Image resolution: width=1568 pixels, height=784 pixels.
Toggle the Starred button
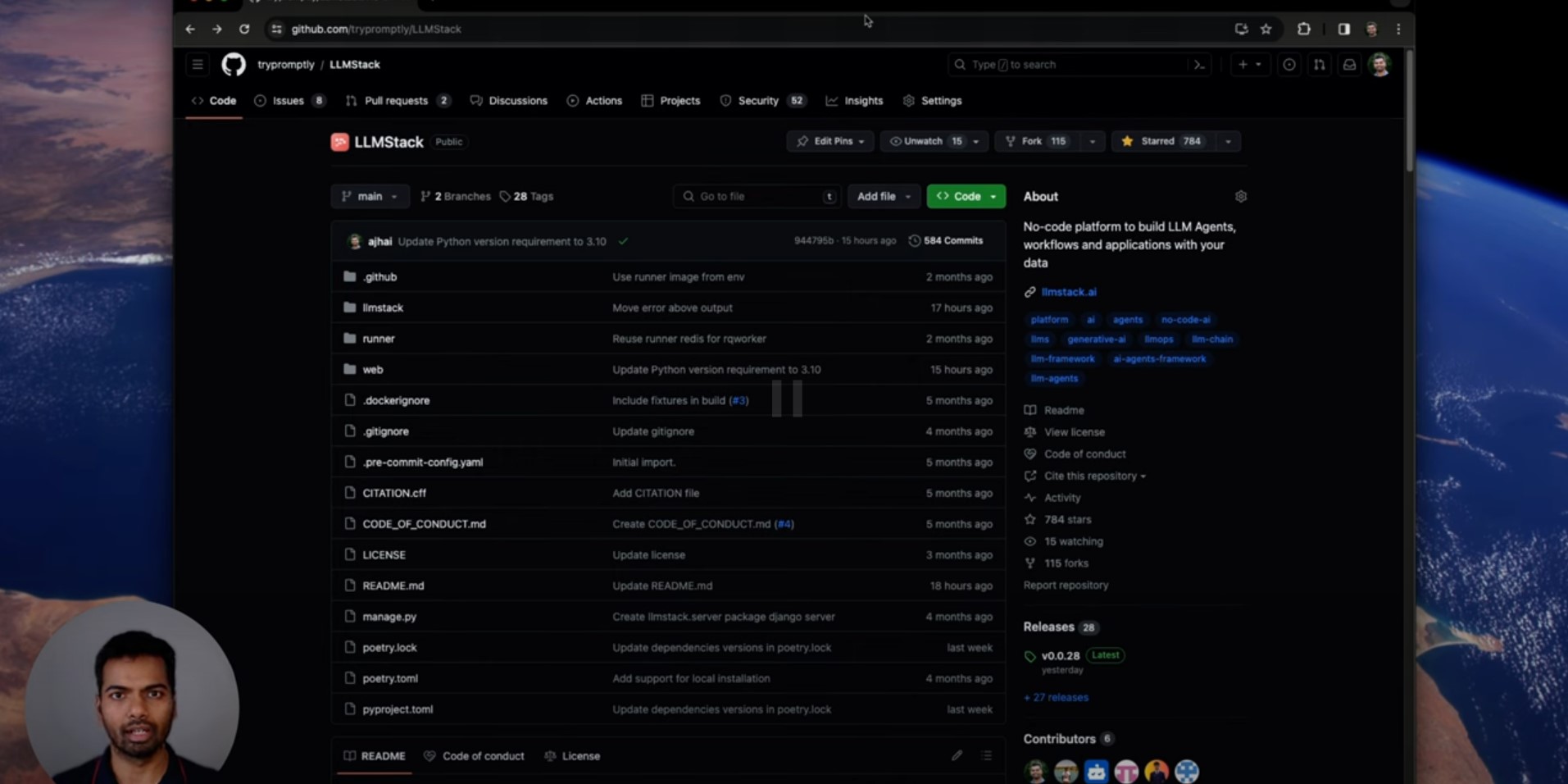(1163, 141)
